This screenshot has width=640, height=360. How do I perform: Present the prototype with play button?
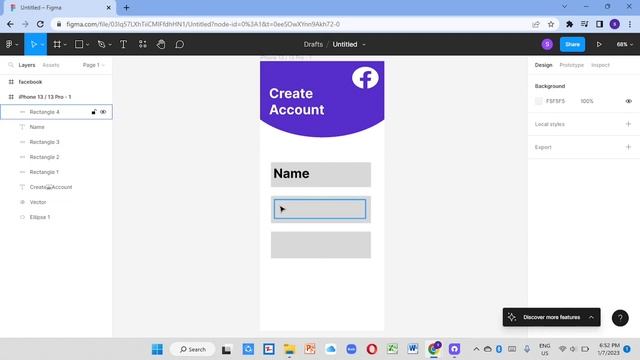(x=599, y=44)
